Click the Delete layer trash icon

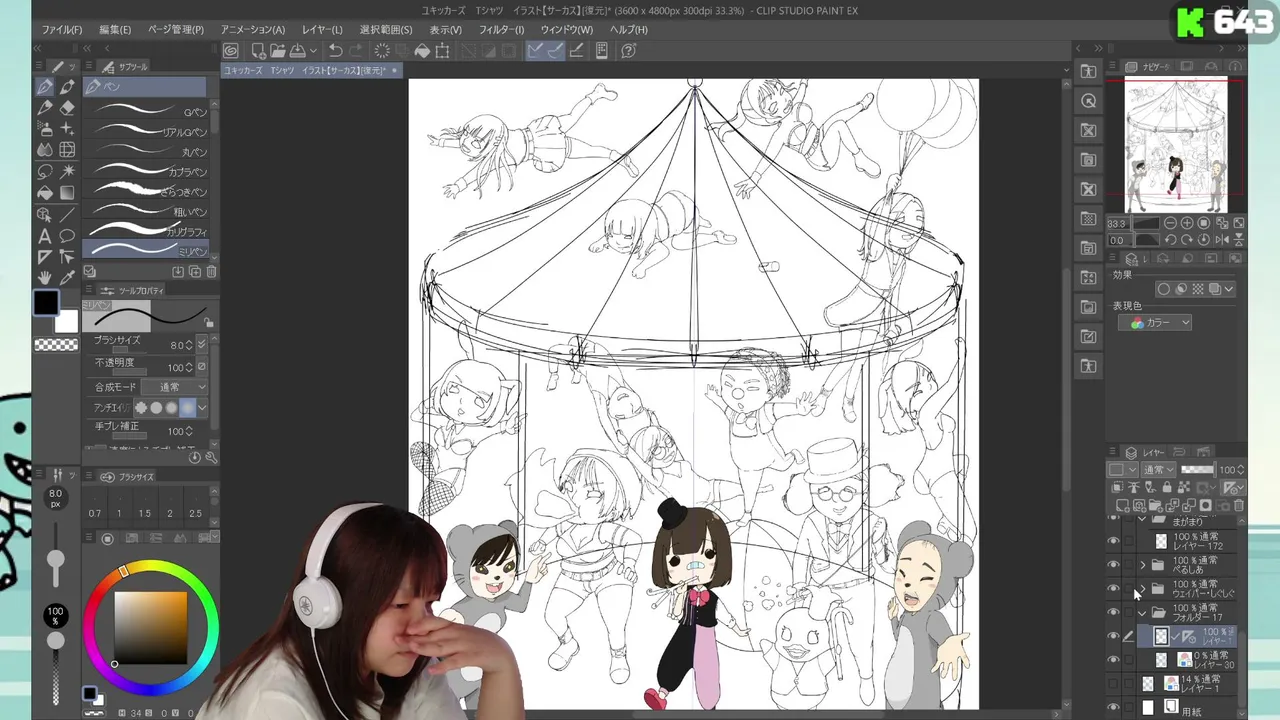1239,506
